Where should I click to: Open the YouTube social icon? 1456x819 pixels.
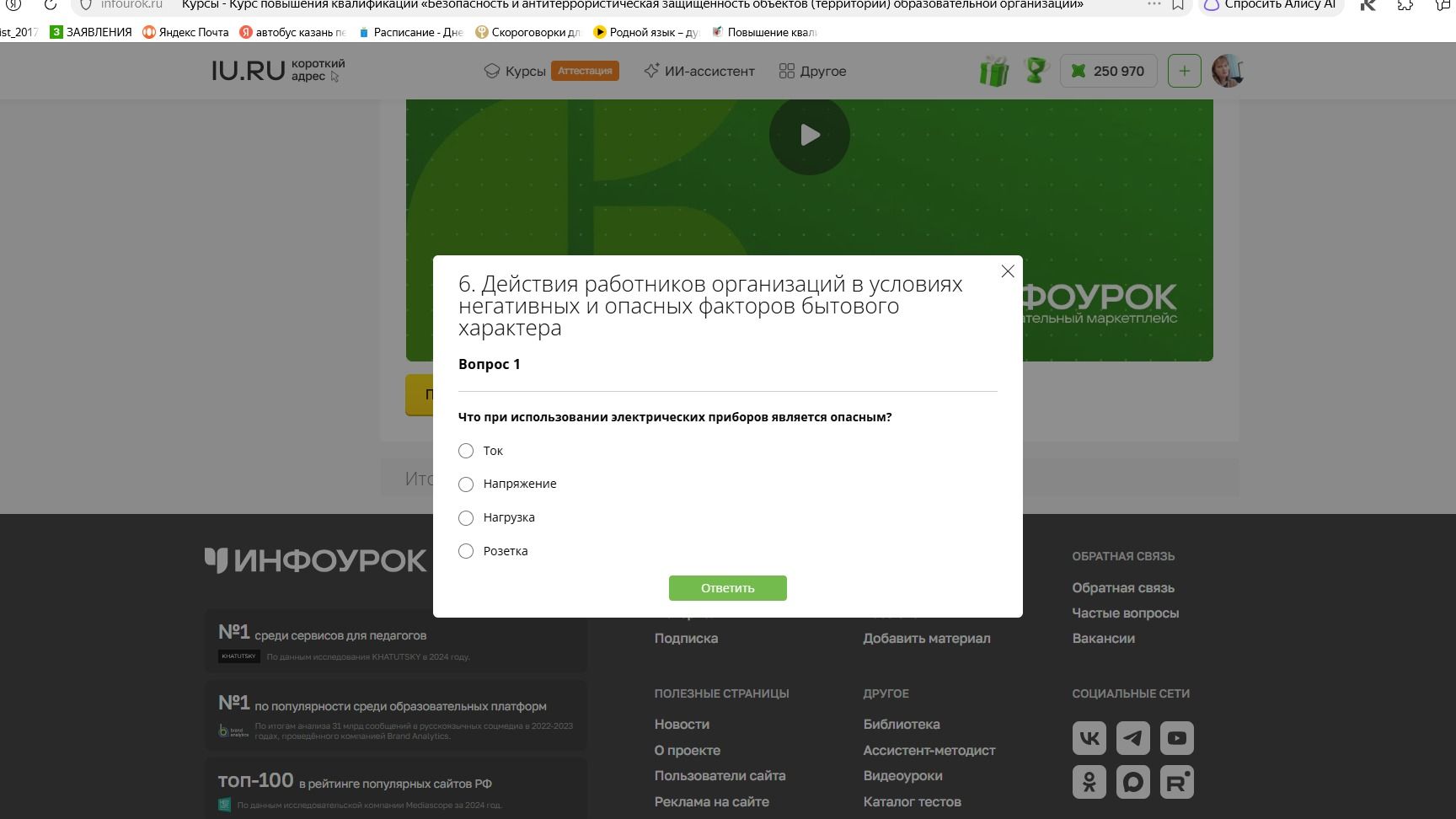click(1176, 738)
